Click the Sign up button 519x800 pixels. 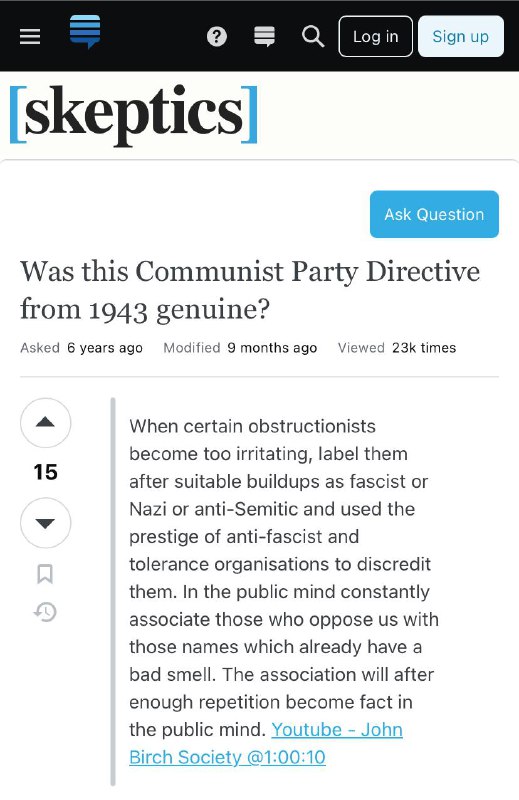pyautogui.click(x=461, y=36)
